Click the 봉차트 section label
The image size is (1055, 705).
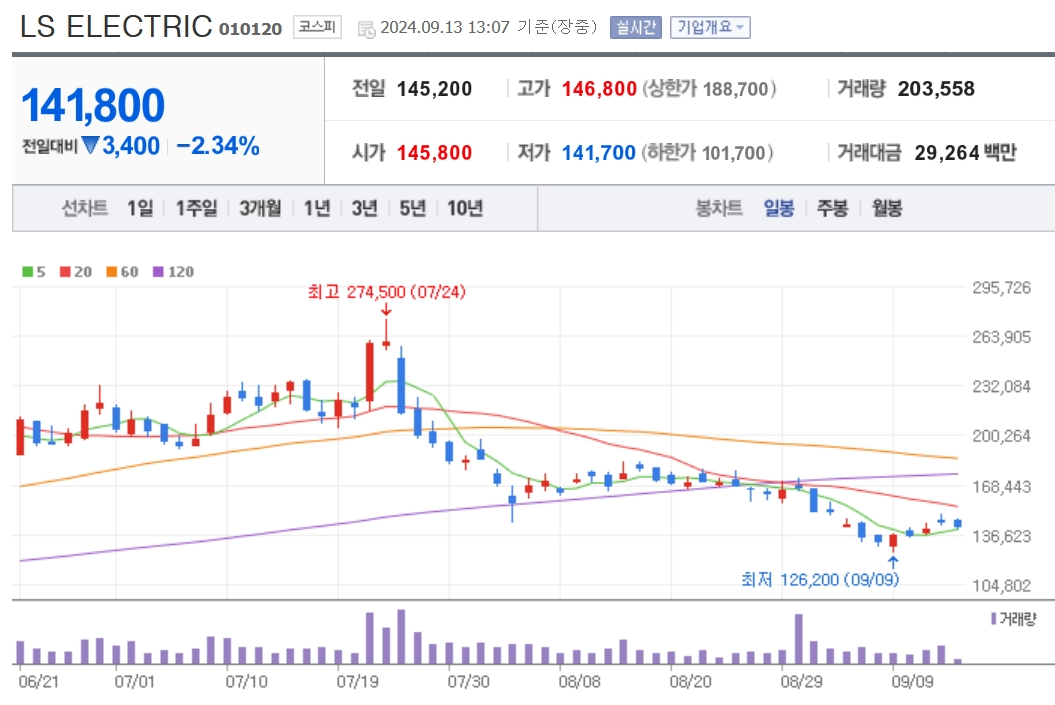719,209
